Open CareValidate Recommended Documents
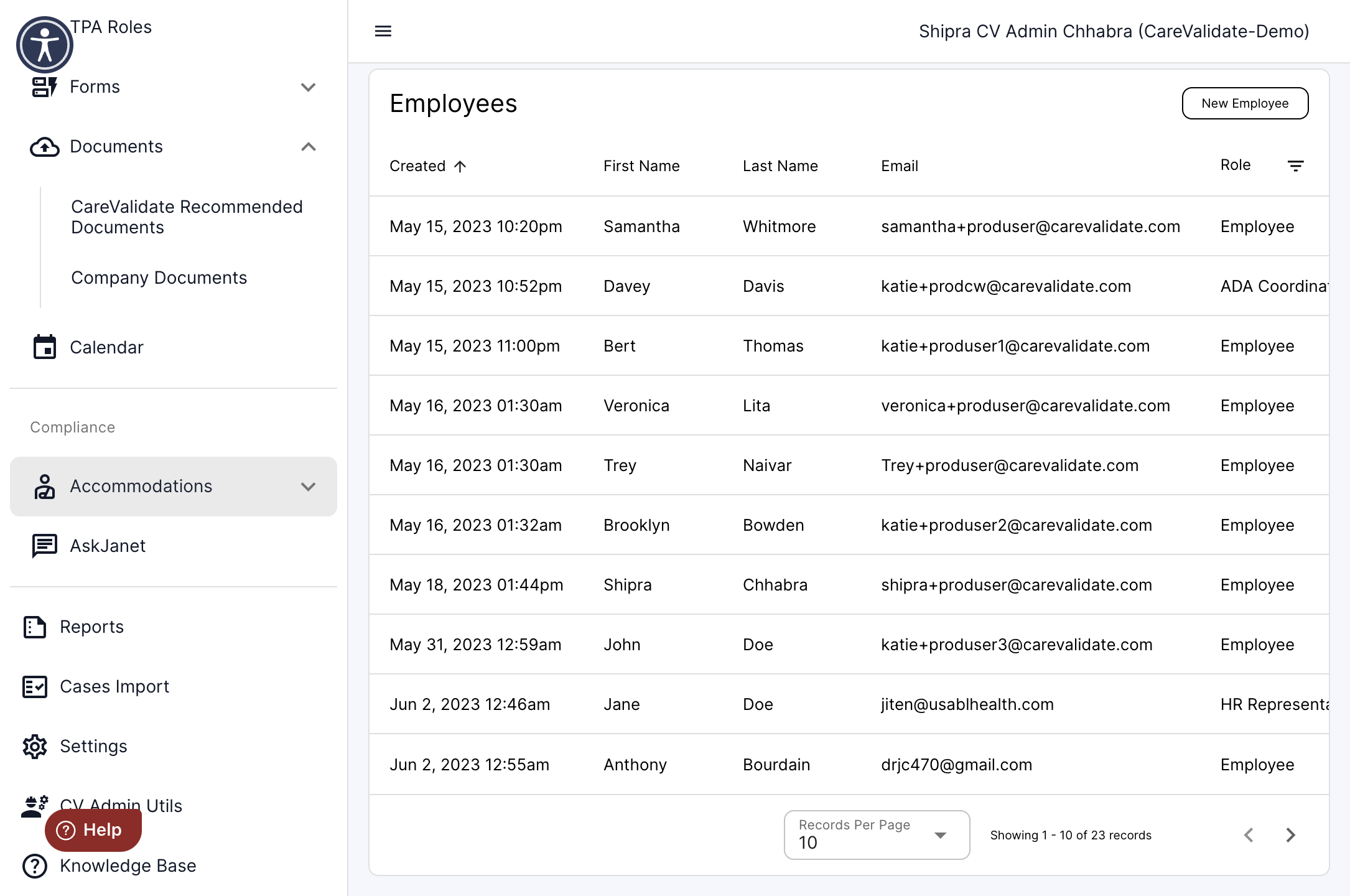 [x=187, y=217]
